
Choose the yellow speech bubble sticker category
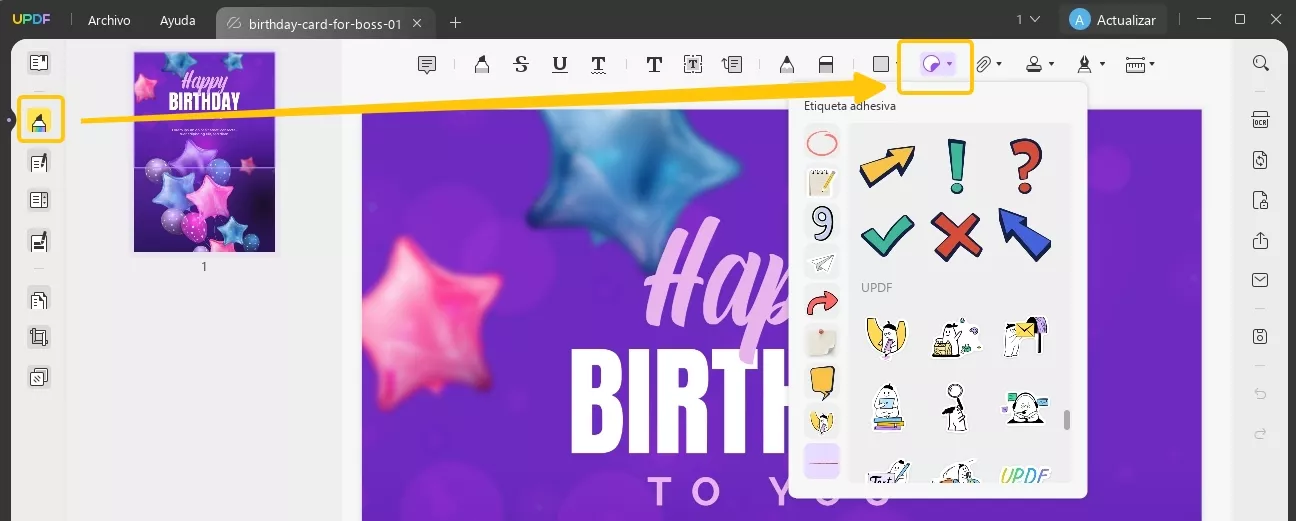[x=821, y=381]
